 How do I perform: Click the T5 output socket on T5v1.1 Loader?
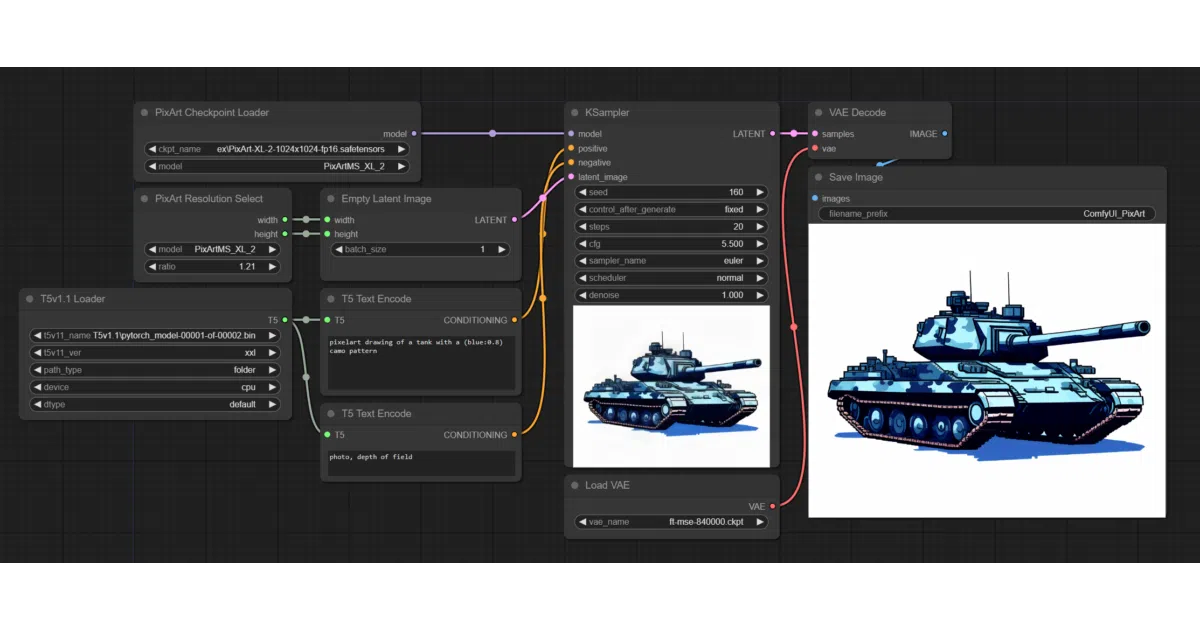point(285,320)
